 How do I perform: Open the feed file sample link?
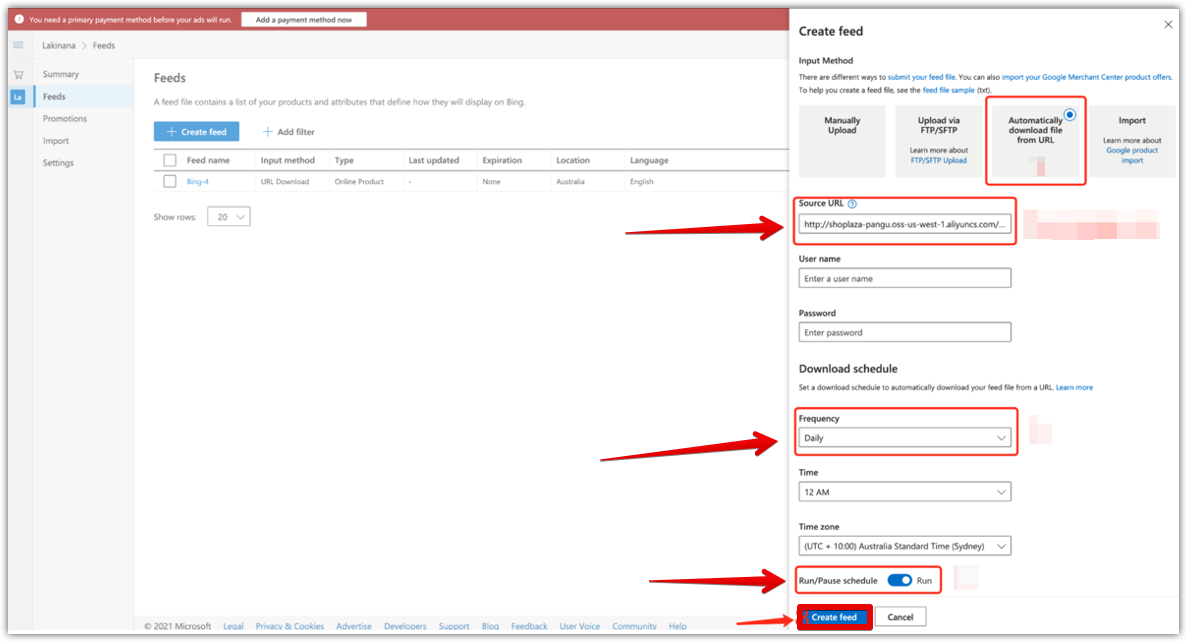pos(949,90)
